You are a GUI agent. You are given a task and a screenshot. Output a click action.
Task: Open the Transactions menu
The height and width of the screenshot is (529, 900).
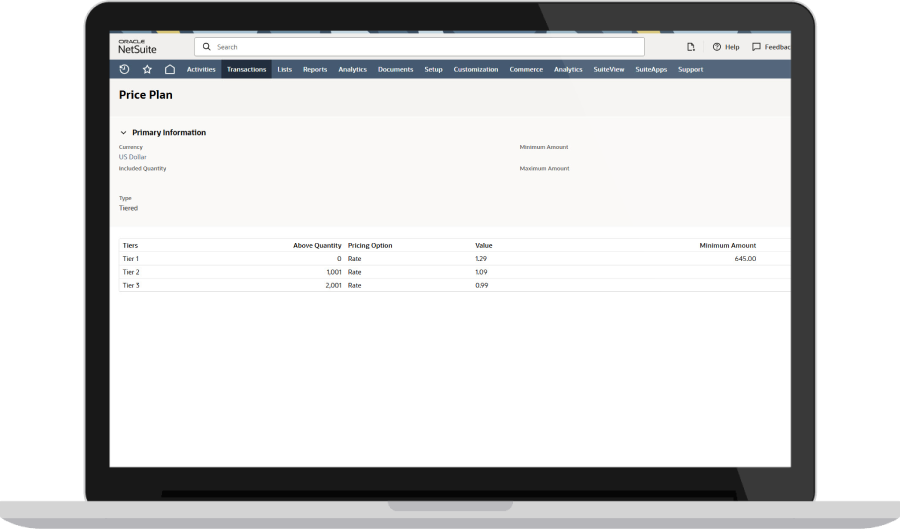[x=246, y=70]
